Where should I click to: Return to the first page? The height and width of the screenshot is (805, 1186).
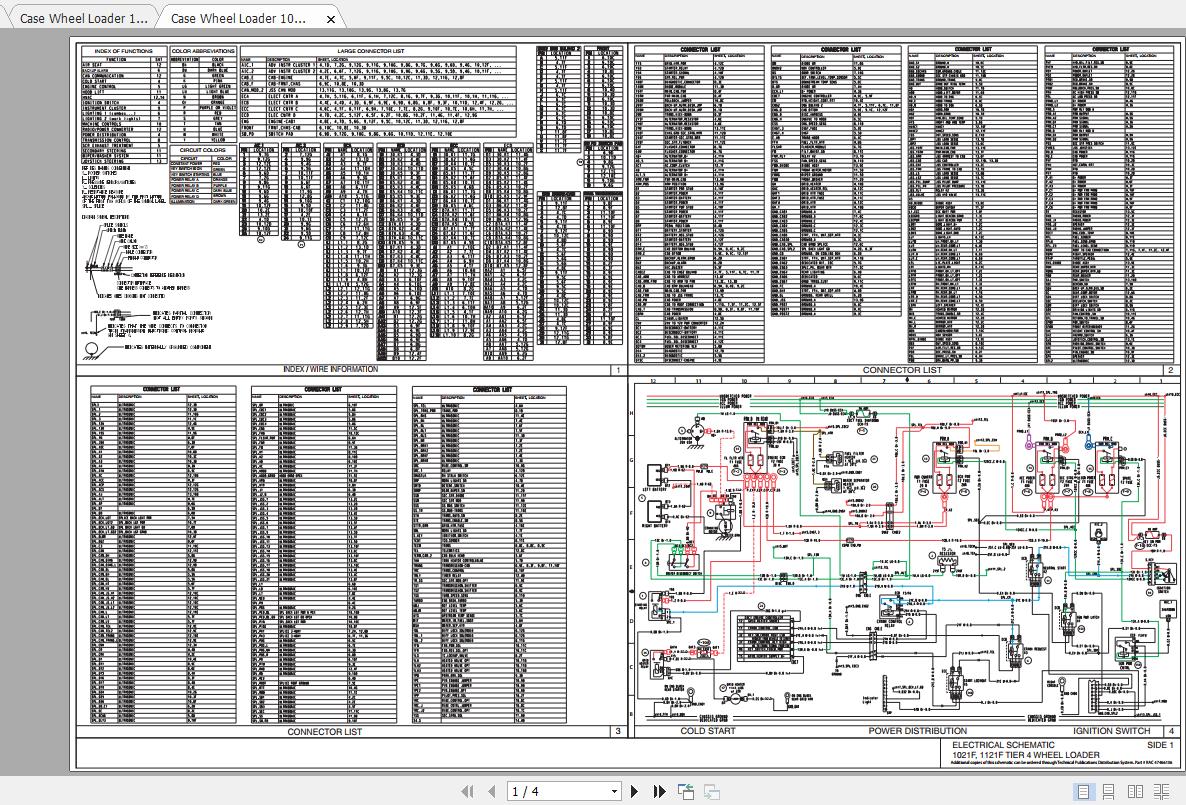pos(467,791)
